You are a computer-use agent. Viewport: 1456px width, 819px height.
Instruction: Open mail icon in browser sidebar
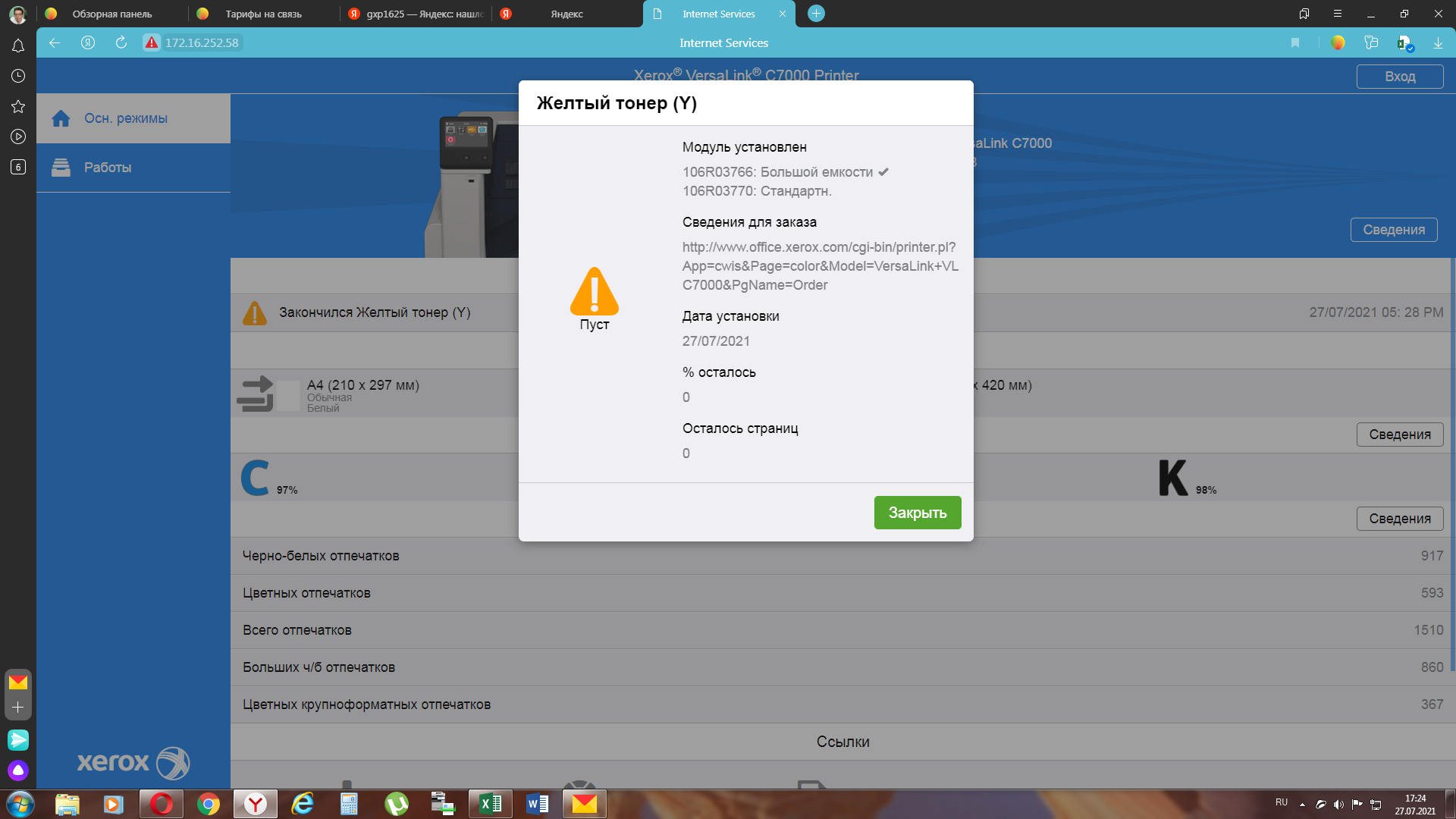tap(18, 682)
